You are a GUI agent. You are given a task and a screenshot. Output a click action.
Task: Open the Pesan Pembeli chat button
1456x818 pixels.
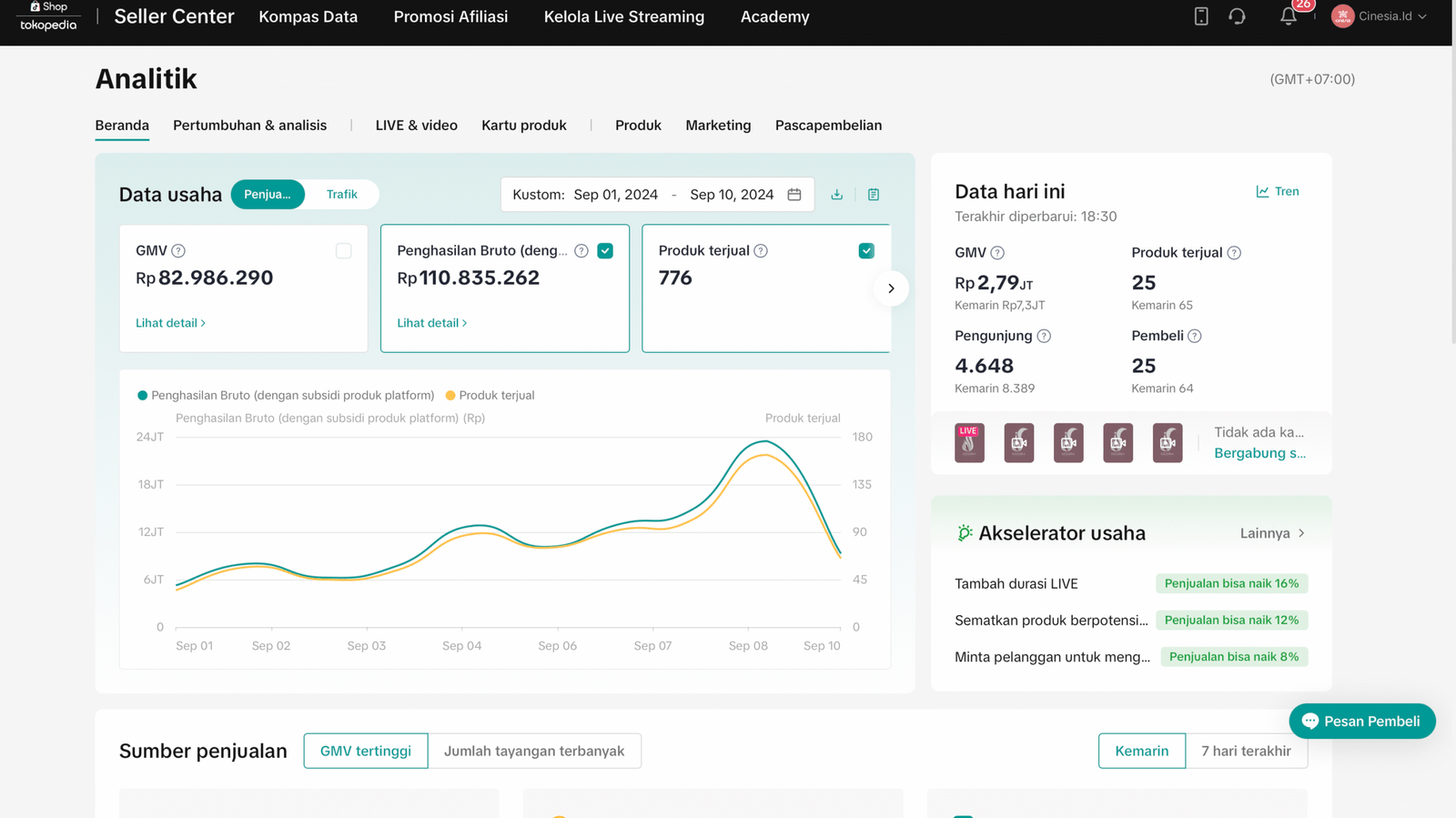point(1361,721)
